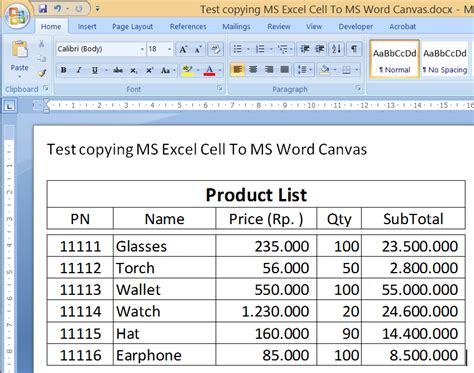Increase paragraph indent
Viewport: 474px width, 373px height.
pyautogui.click(x=320, y=49)
